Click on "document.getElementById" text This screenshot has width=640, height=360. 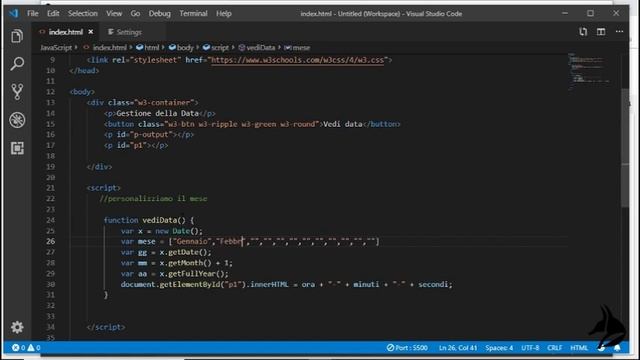[x=172, y=284]
